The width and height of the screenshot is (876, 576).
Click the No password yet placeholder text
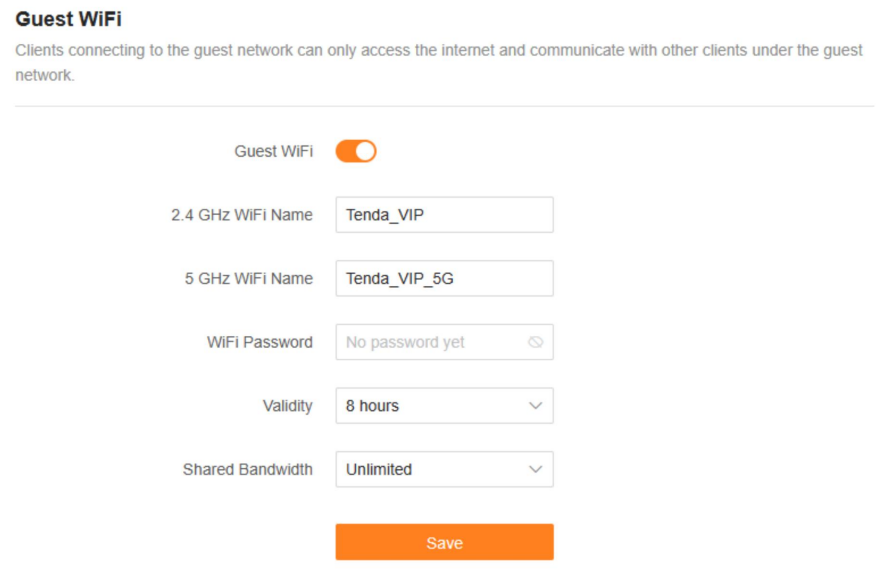point(405,342)
